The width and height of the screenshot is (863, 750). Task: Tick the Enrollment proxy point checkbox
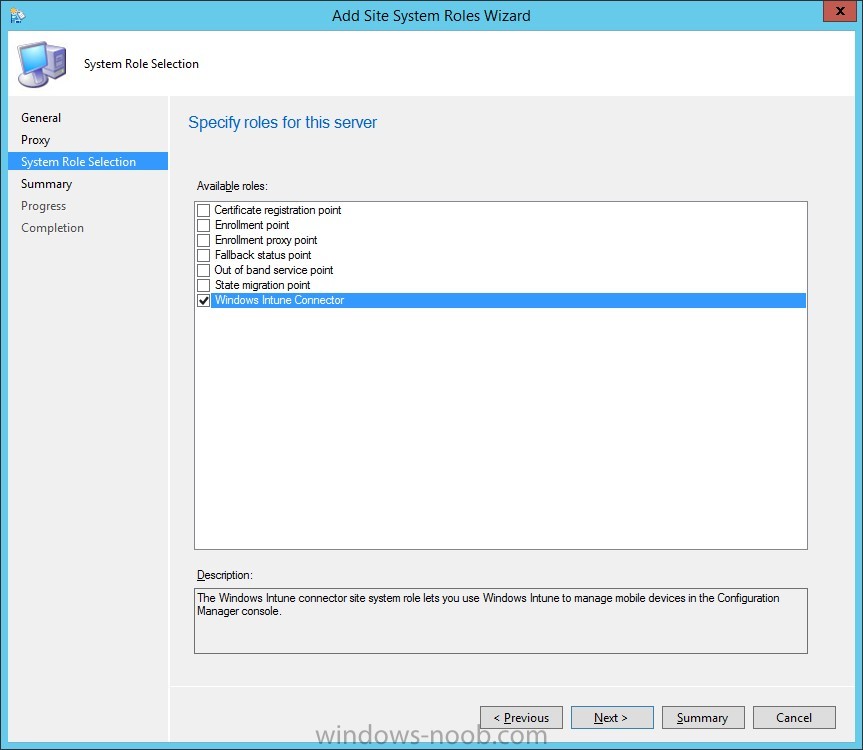[x=204, y=240]
